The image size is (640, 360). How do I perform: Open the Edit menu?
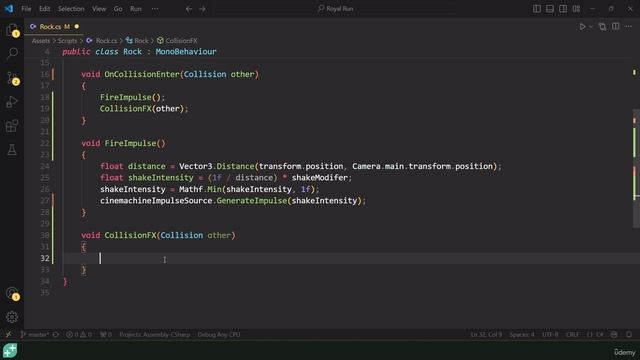tap(44, 9)
